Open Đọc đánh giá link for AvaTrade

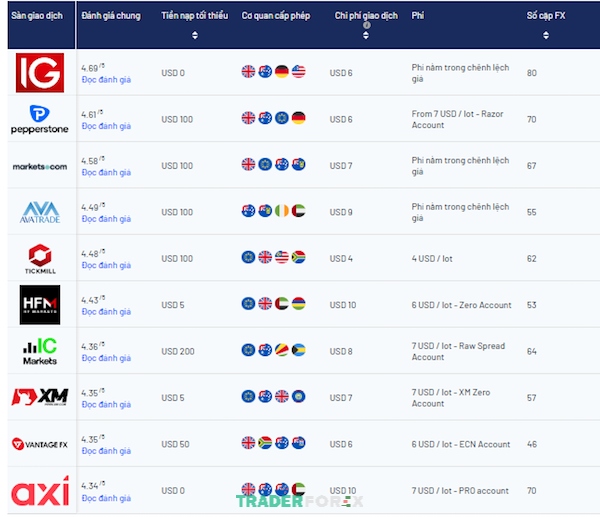tap(106, 219)
